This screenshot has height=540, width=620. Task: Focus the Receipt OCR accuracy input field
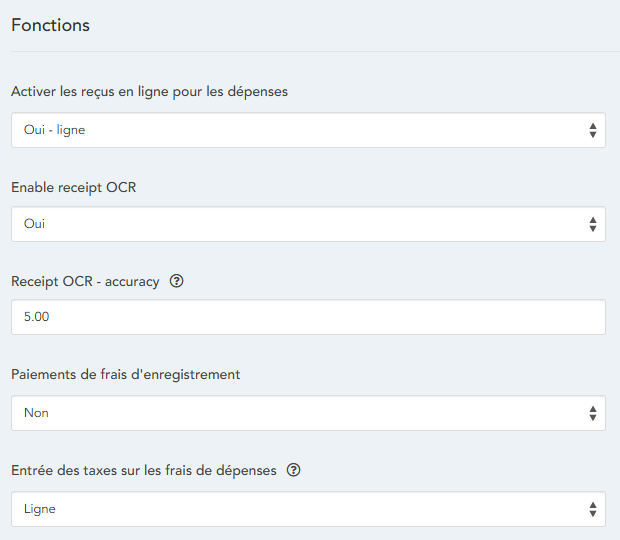click(x=308, y=317)
